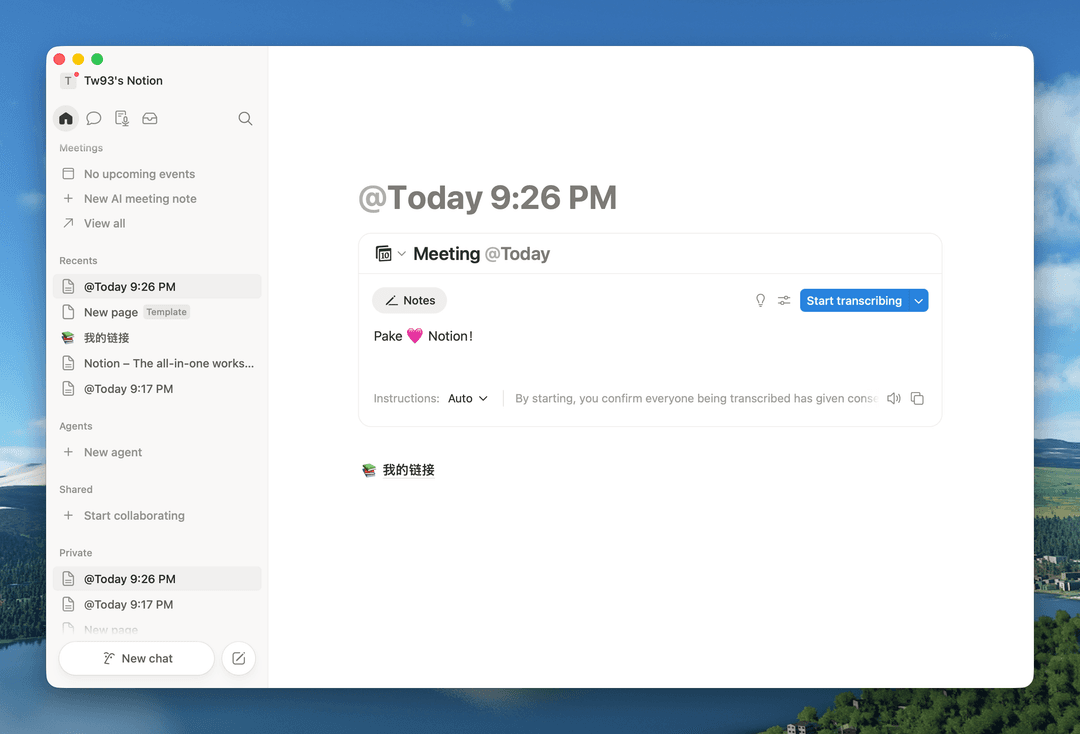Click the Template tag beside New page

tap(166, 312)
